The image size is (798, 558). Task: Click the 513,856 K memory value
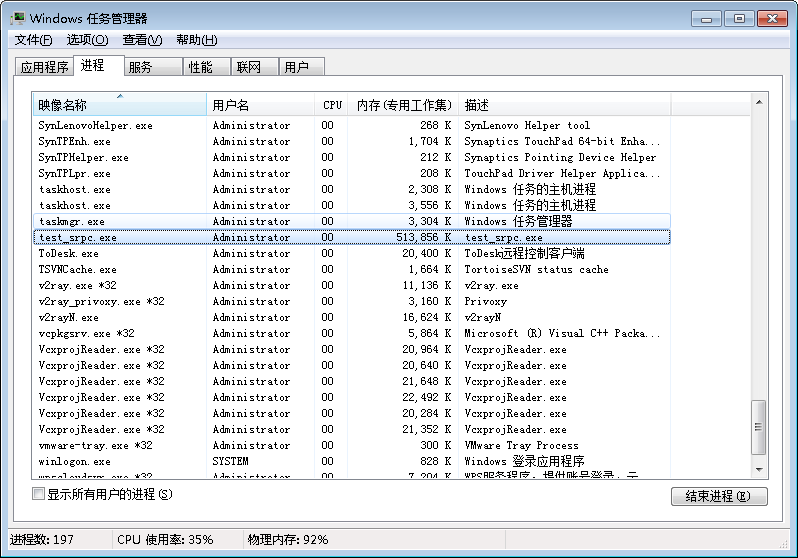click(423, 237)
